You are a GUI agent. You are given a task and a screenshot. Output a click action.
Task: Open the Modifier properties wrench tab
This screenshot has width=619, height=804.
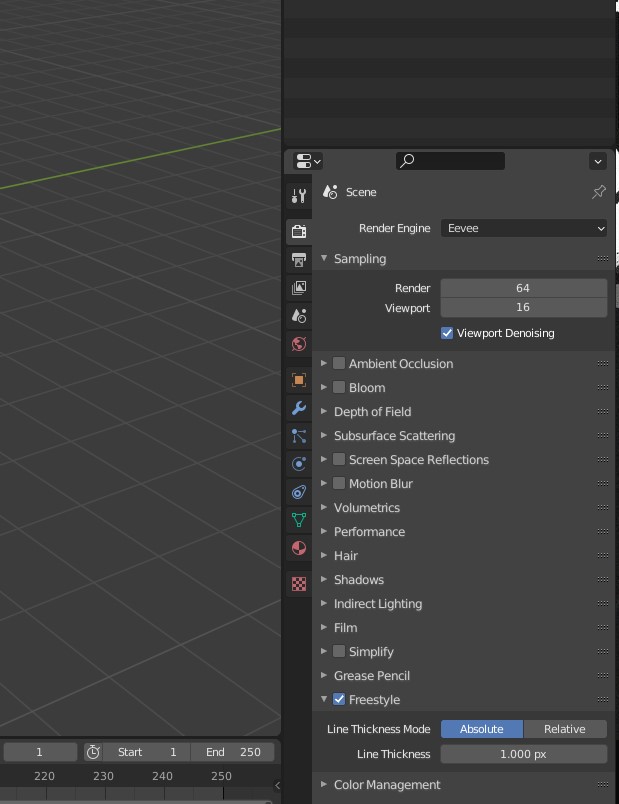point(299,408)
